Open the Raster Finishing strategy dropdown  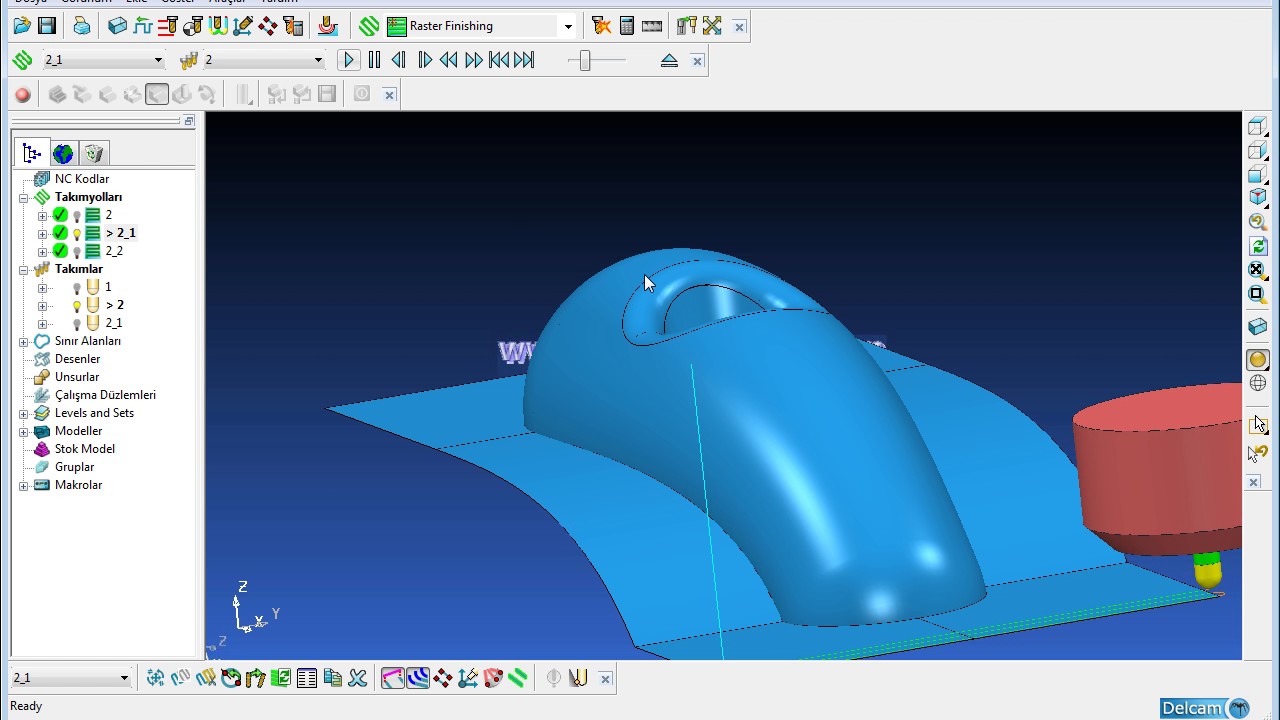tap(568, 27)
